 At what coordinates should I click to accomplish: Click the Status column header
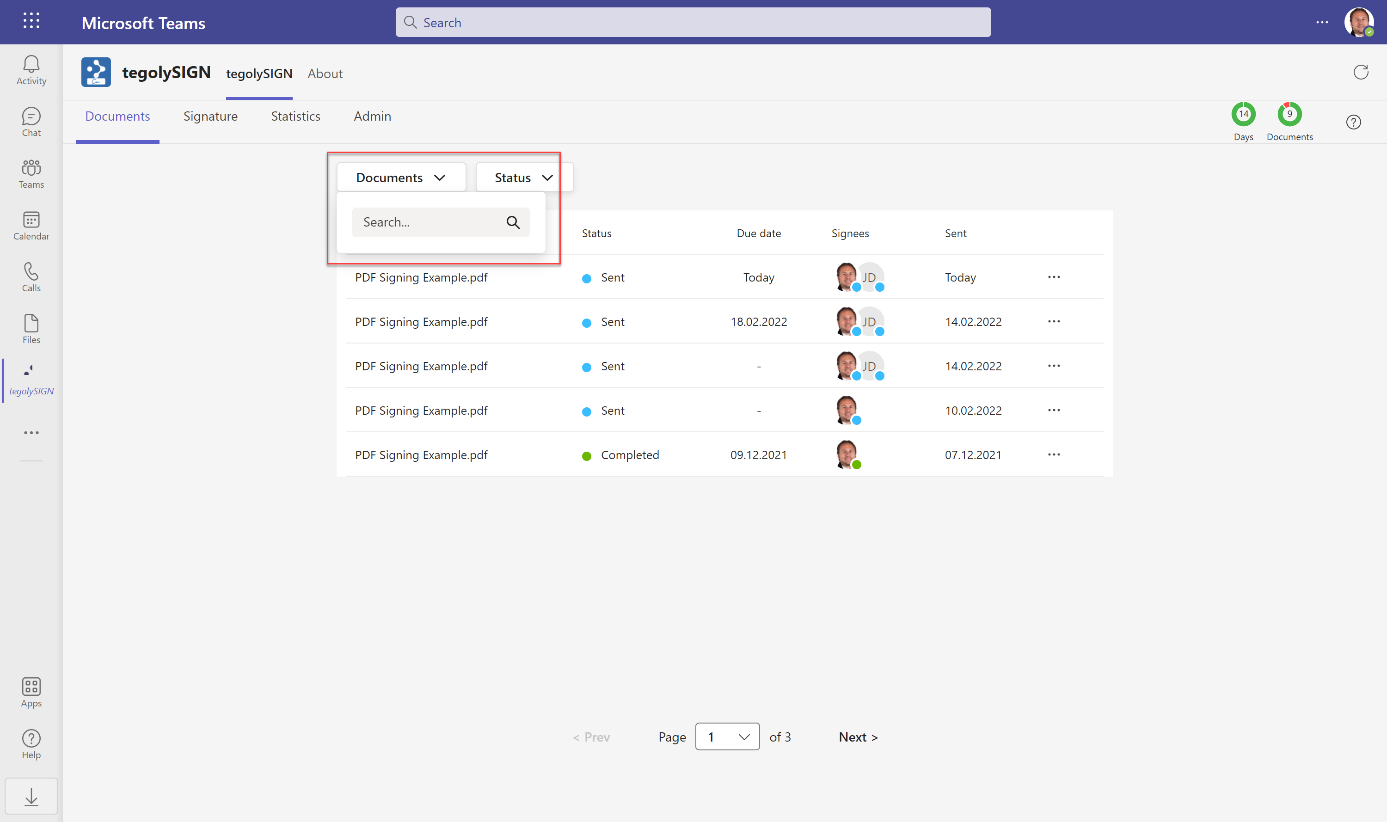coord(597,233)
